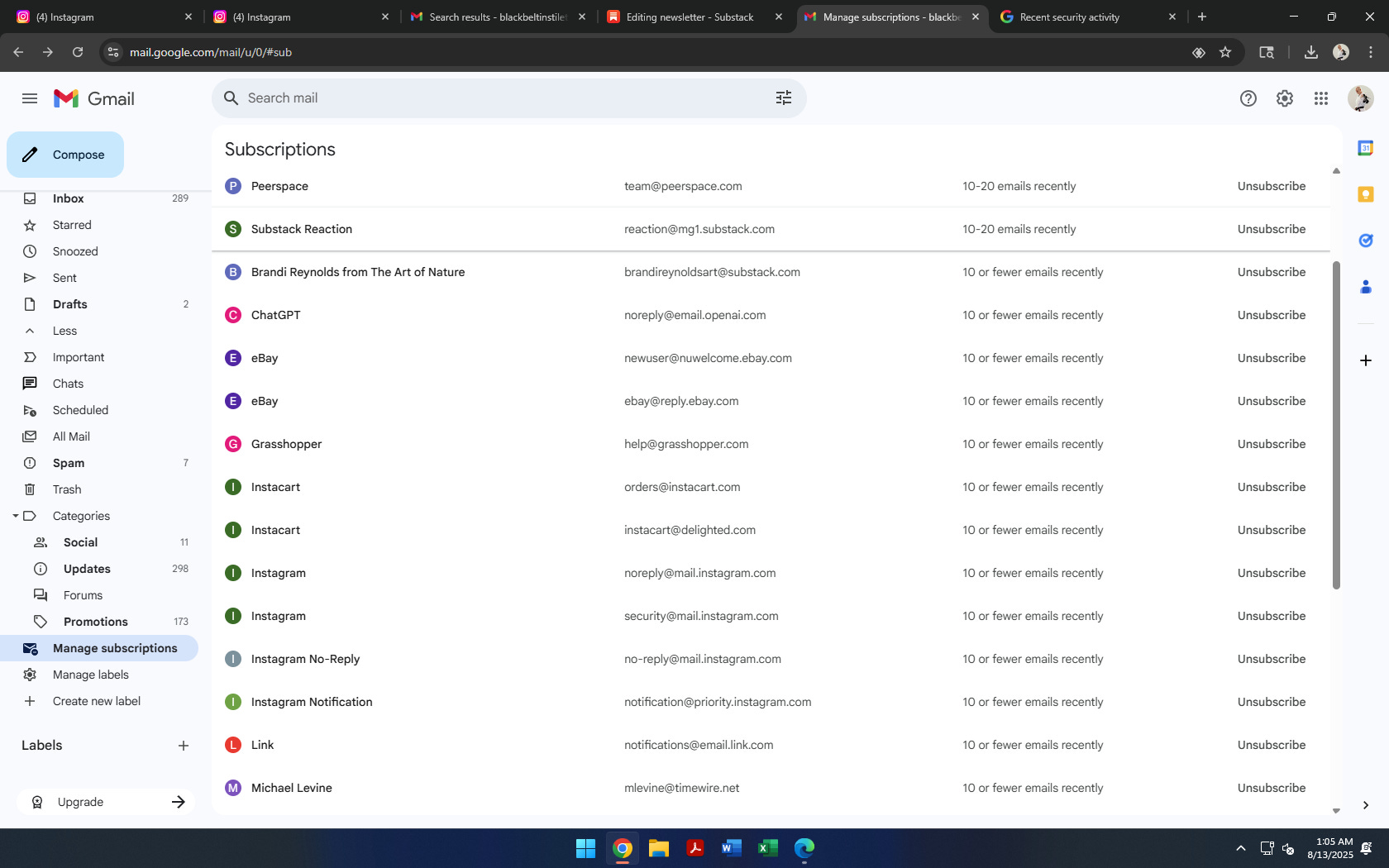Open Chrome three-dot menu
1389x868 pixels.
coord(1371,52)
